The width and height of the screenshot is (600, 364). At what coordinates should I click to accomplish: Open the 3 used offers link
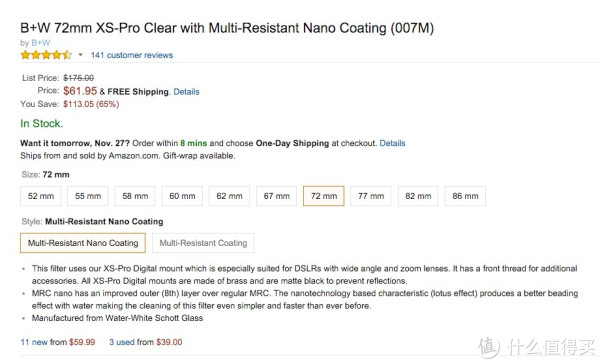point(122,342)
